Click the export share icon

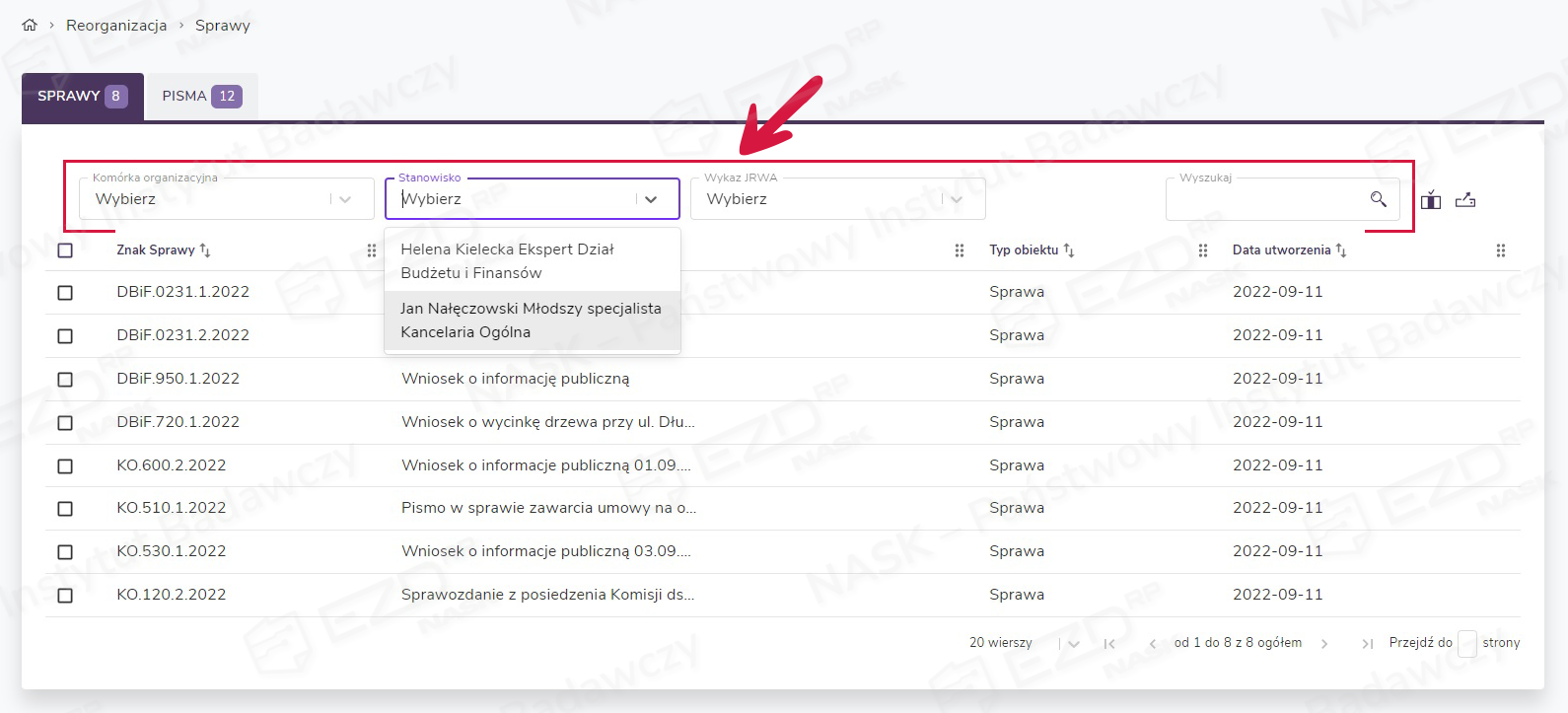point(1465,200)
